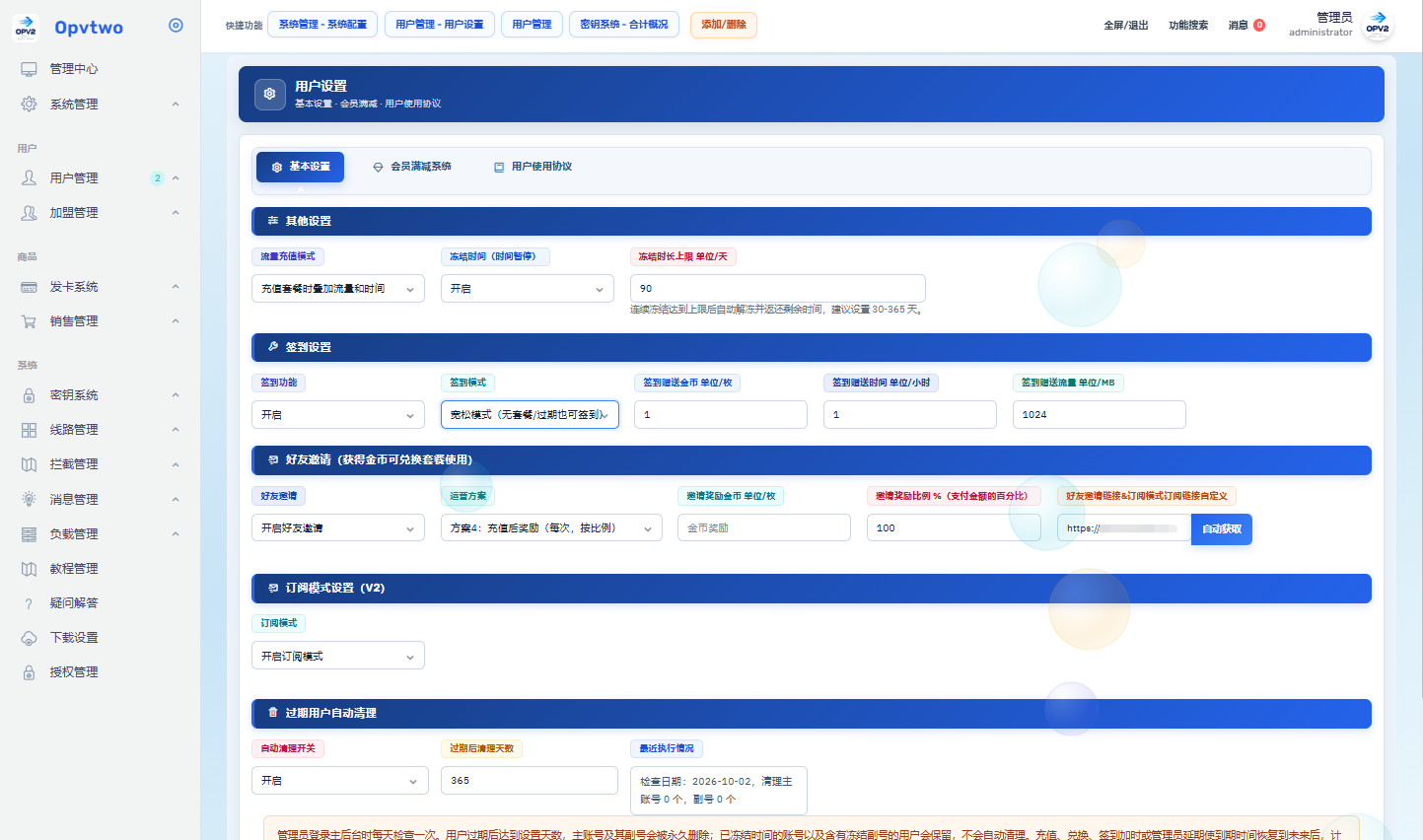
Task: Click the 最近执行情况 text starting with 检查日期
Action: [719, 791]
